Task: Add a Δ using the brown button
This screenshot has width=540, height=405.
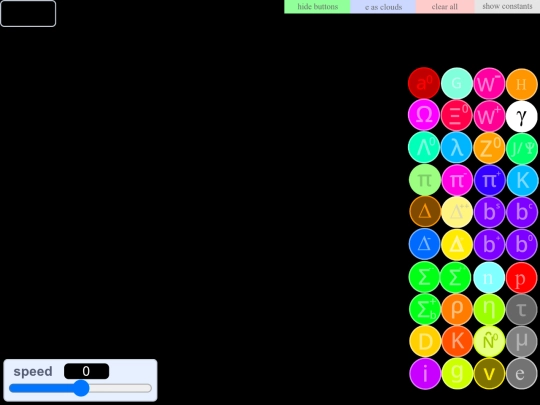Action: 425,211
